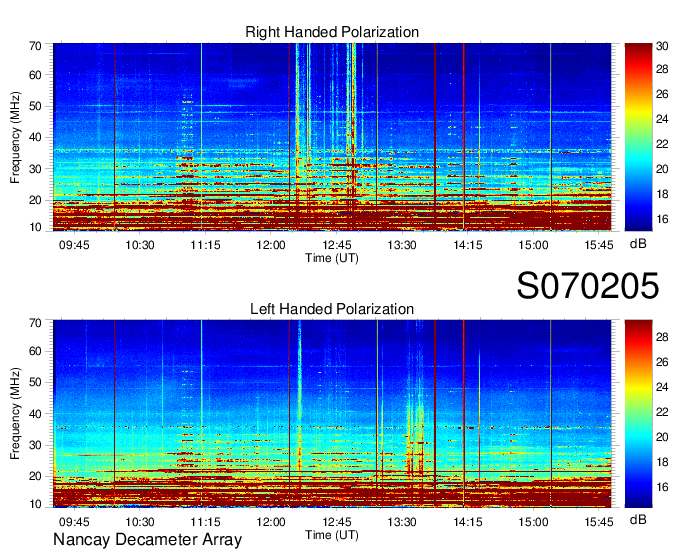Click 12:00 tick on right-handed plot
The height and width of the screenshot is (552, 680).
point(271,245)
